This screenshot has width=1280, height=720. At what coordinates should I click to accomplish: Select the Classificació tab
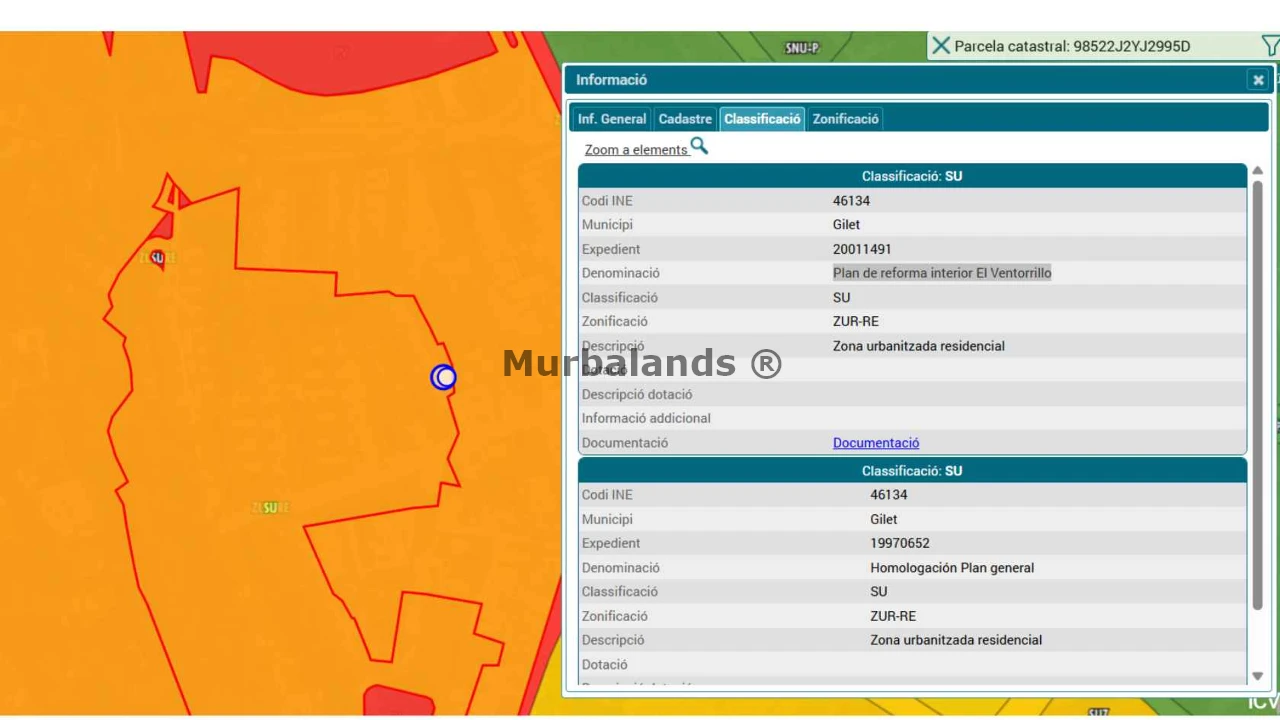point(762,119)
